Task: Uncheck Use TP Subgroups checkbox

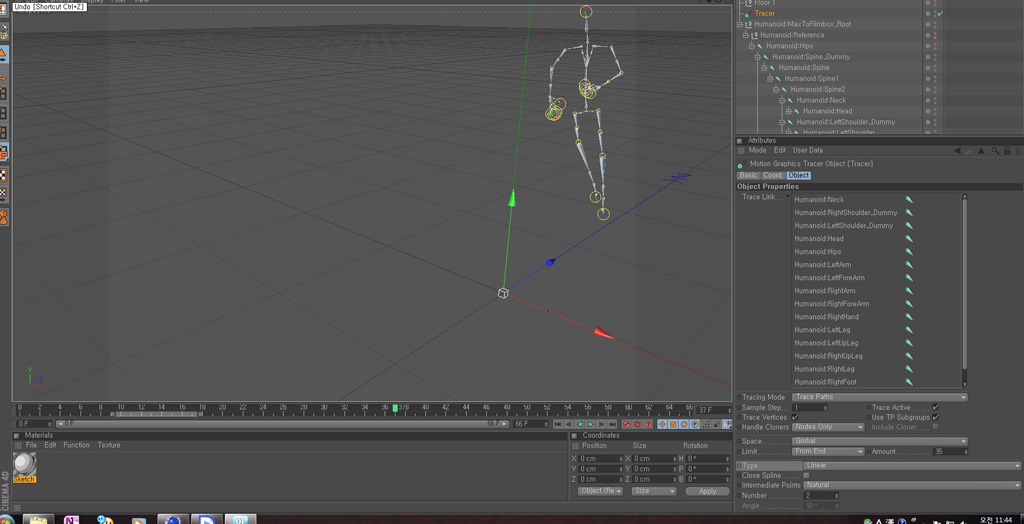Action: pos(935,417)
